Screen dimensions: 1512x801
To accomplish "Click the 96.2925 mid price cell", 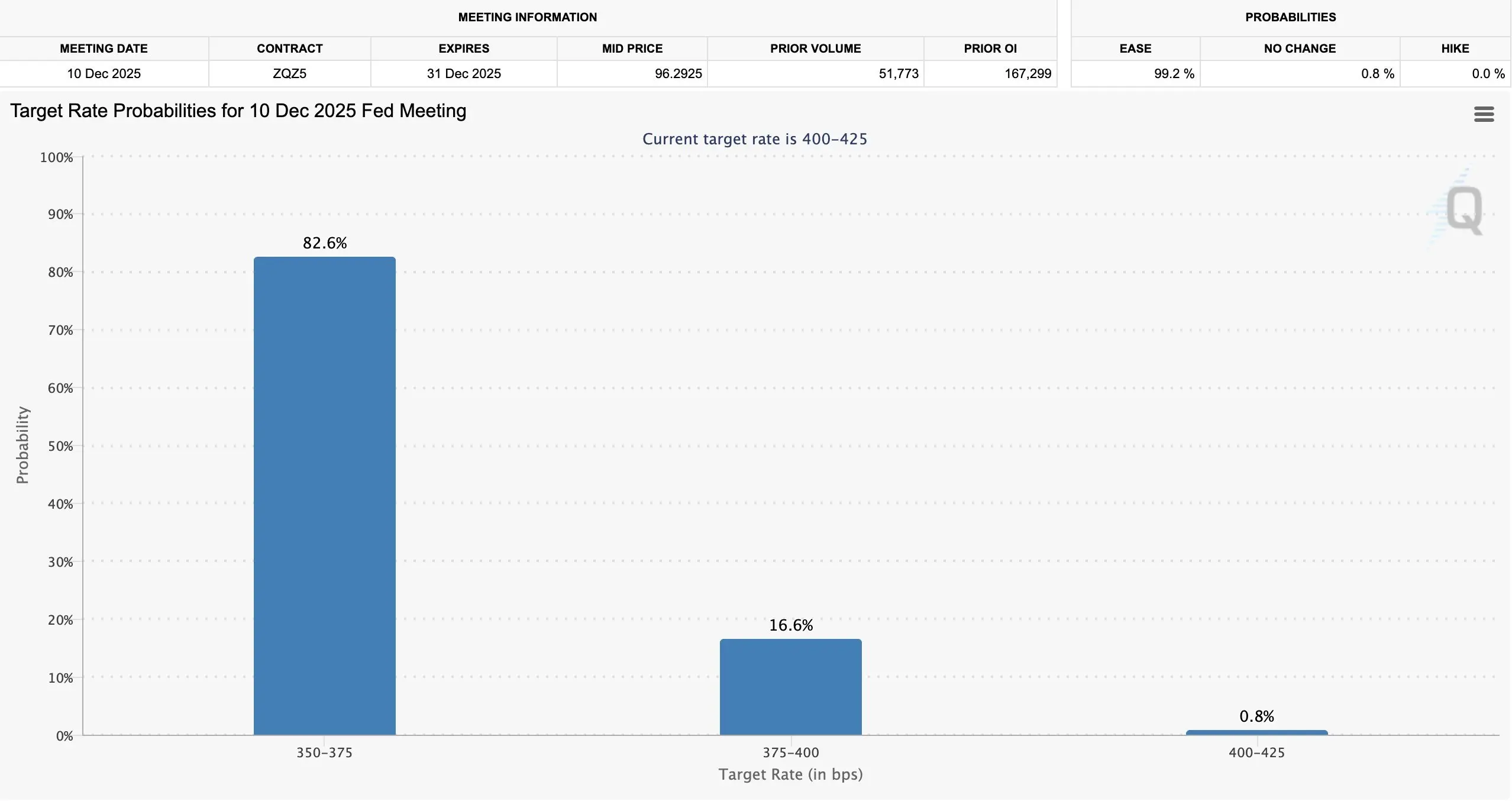I will (x=632, y=74).
